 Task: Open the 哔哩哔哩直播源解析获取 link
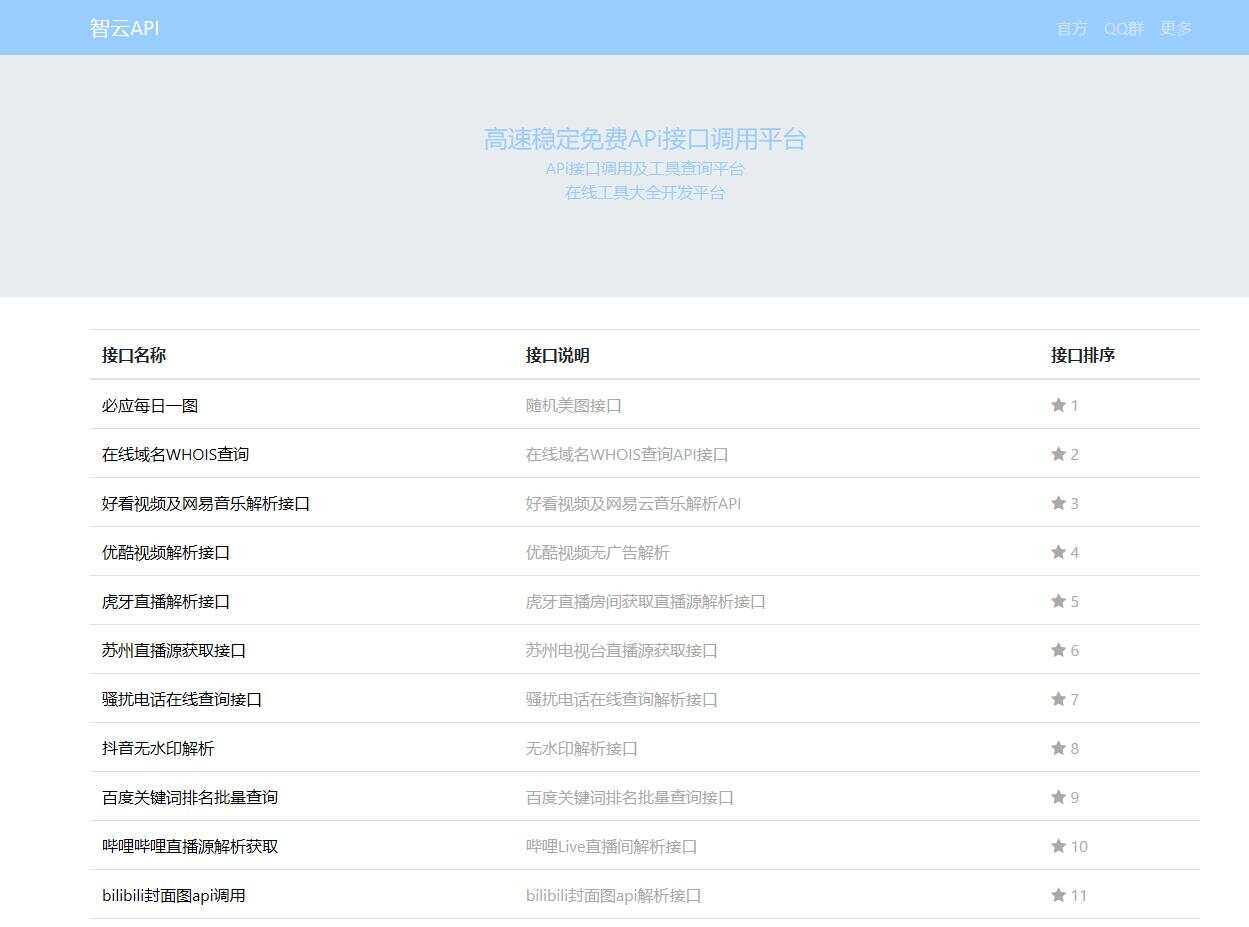[x=190, y=846]
